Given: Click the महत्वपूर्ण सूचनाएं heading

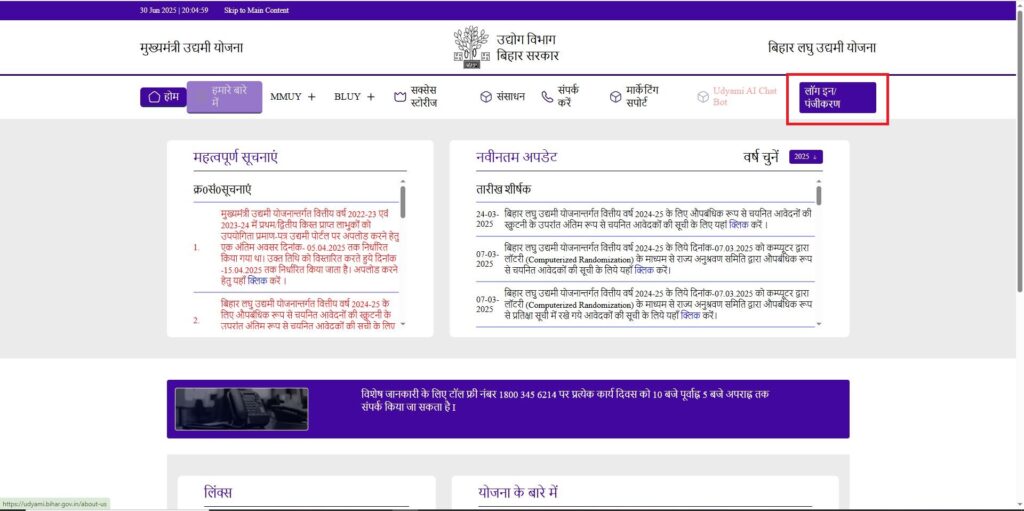Looking at the screenshot, I should coord(236,157).
